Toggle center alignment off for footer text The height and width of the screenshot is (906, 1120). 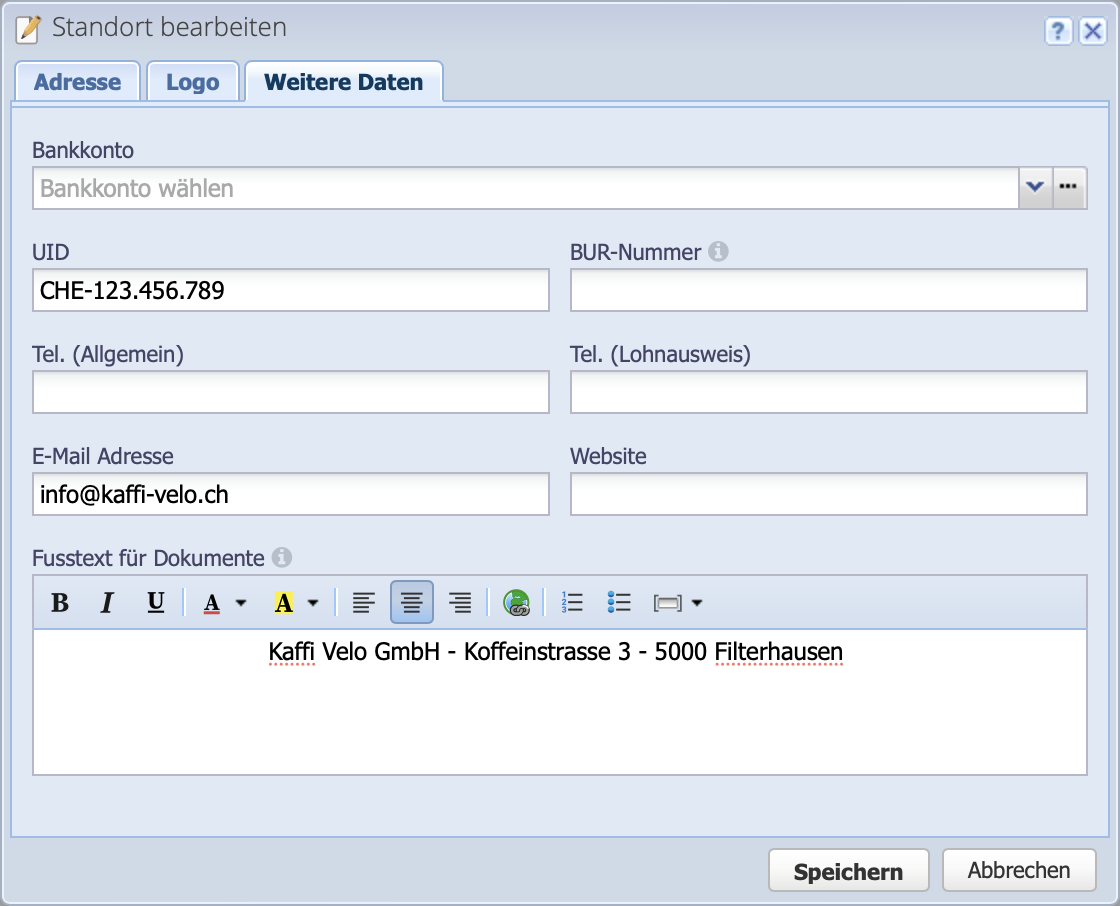click(x=411, y=602)
